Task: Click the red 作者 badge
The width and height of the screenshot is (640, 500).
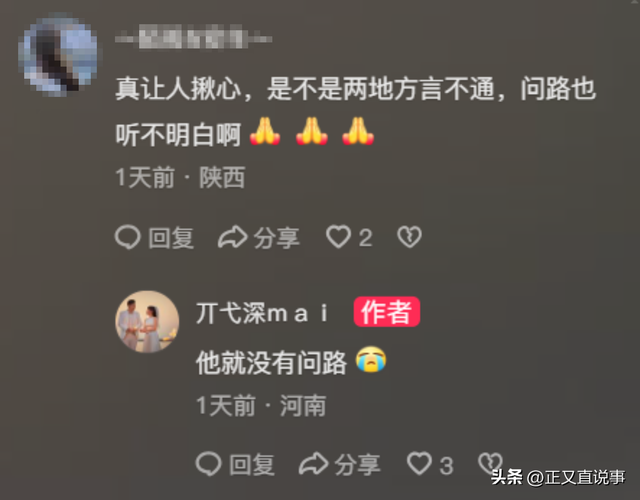Action: (x=387, y=312)
